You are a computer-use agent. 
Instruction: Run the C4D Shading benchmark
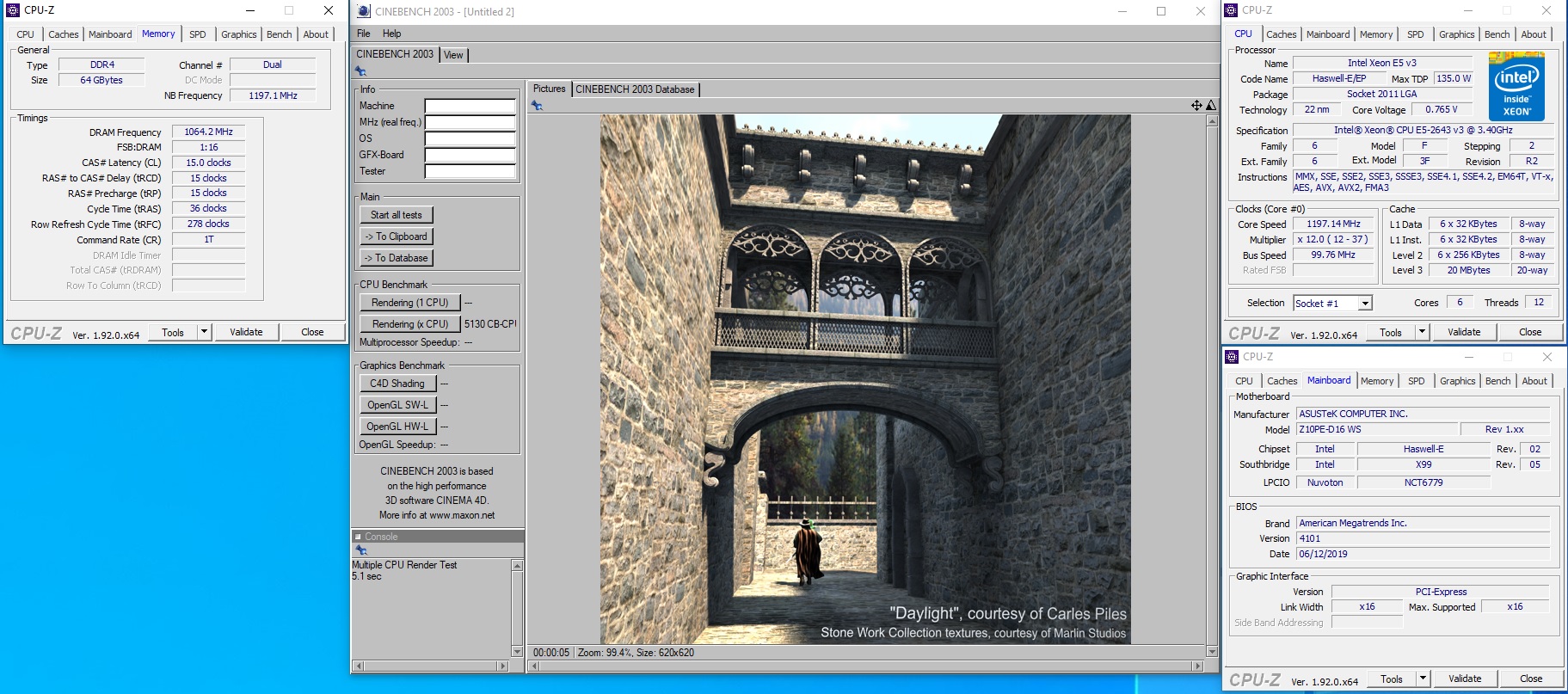point(397,384)
